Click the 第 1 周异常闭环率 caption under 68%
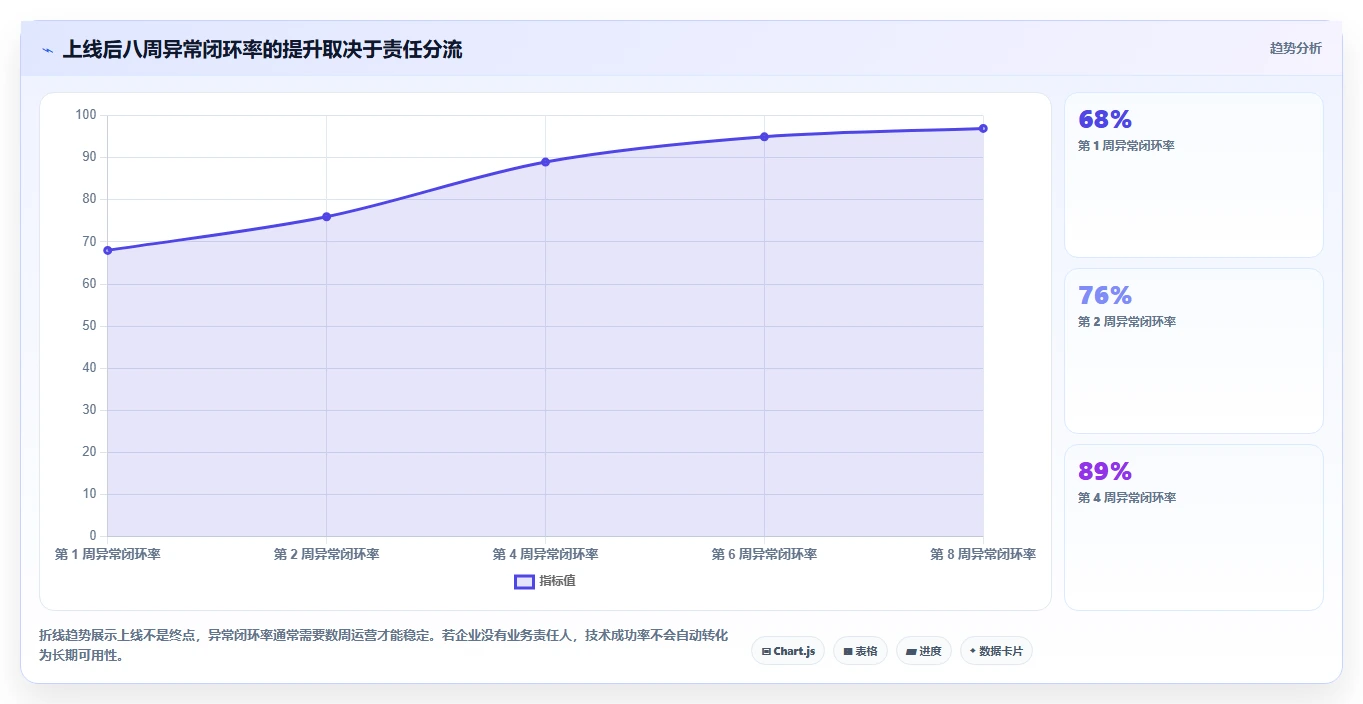 pos(1126,146)
